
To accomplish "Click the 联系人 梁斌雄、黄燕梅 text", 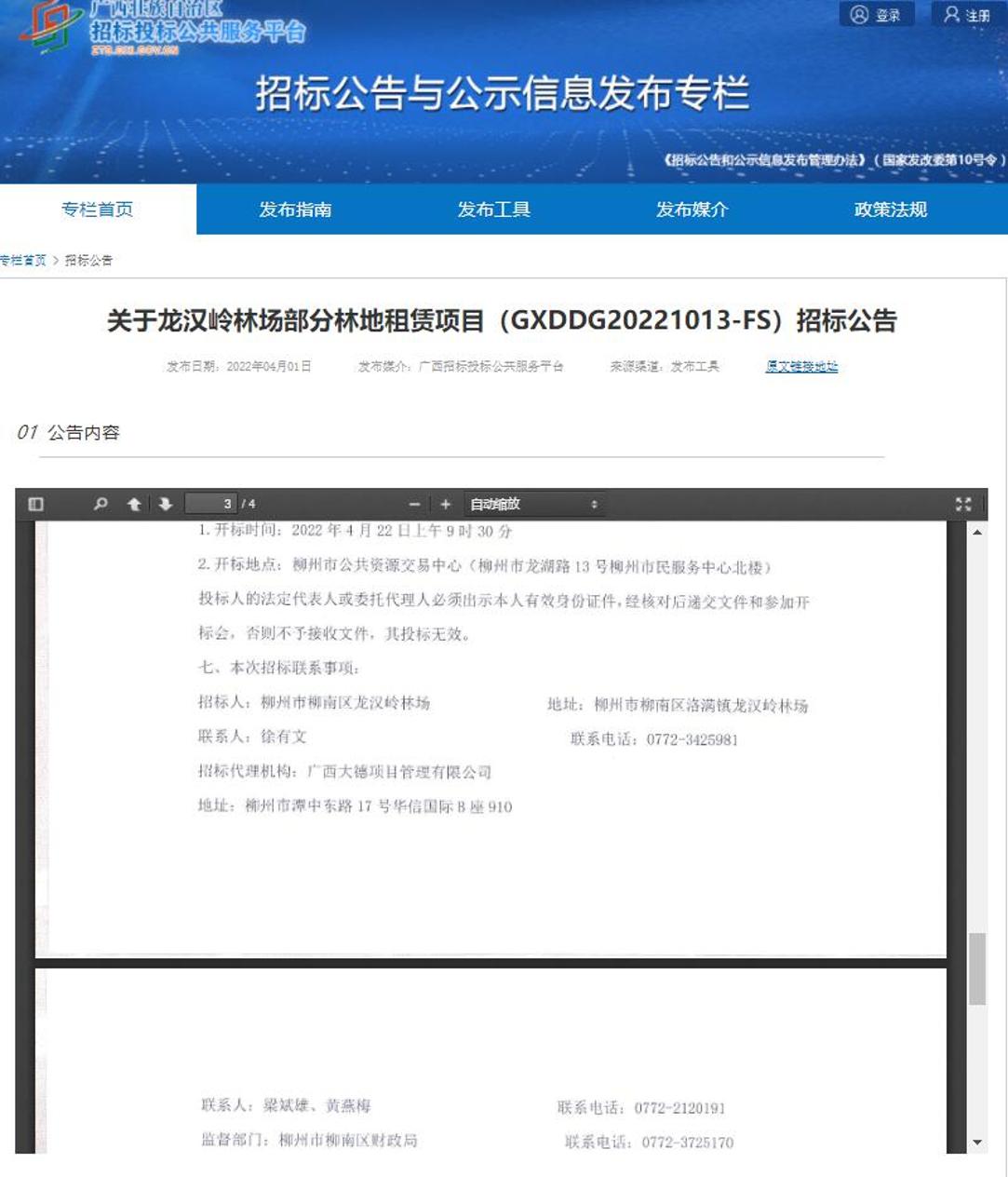I will point(287,1105).
